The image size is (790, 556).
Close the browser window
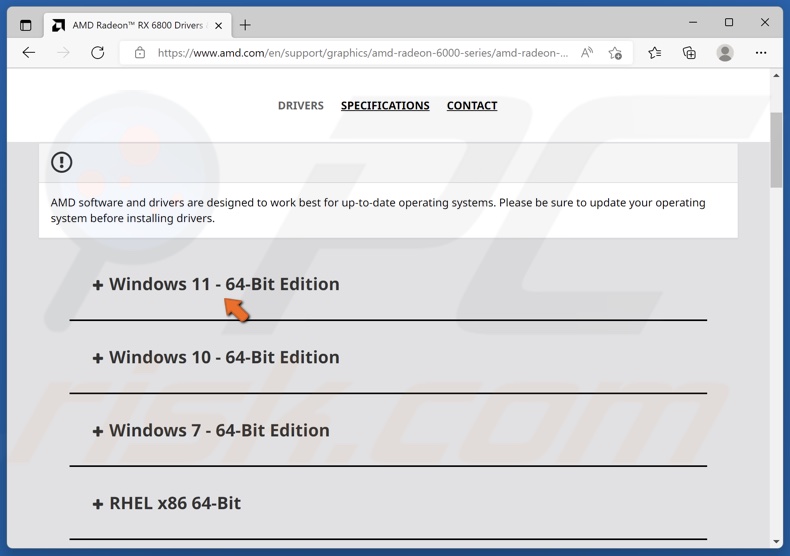pos(765,23)
